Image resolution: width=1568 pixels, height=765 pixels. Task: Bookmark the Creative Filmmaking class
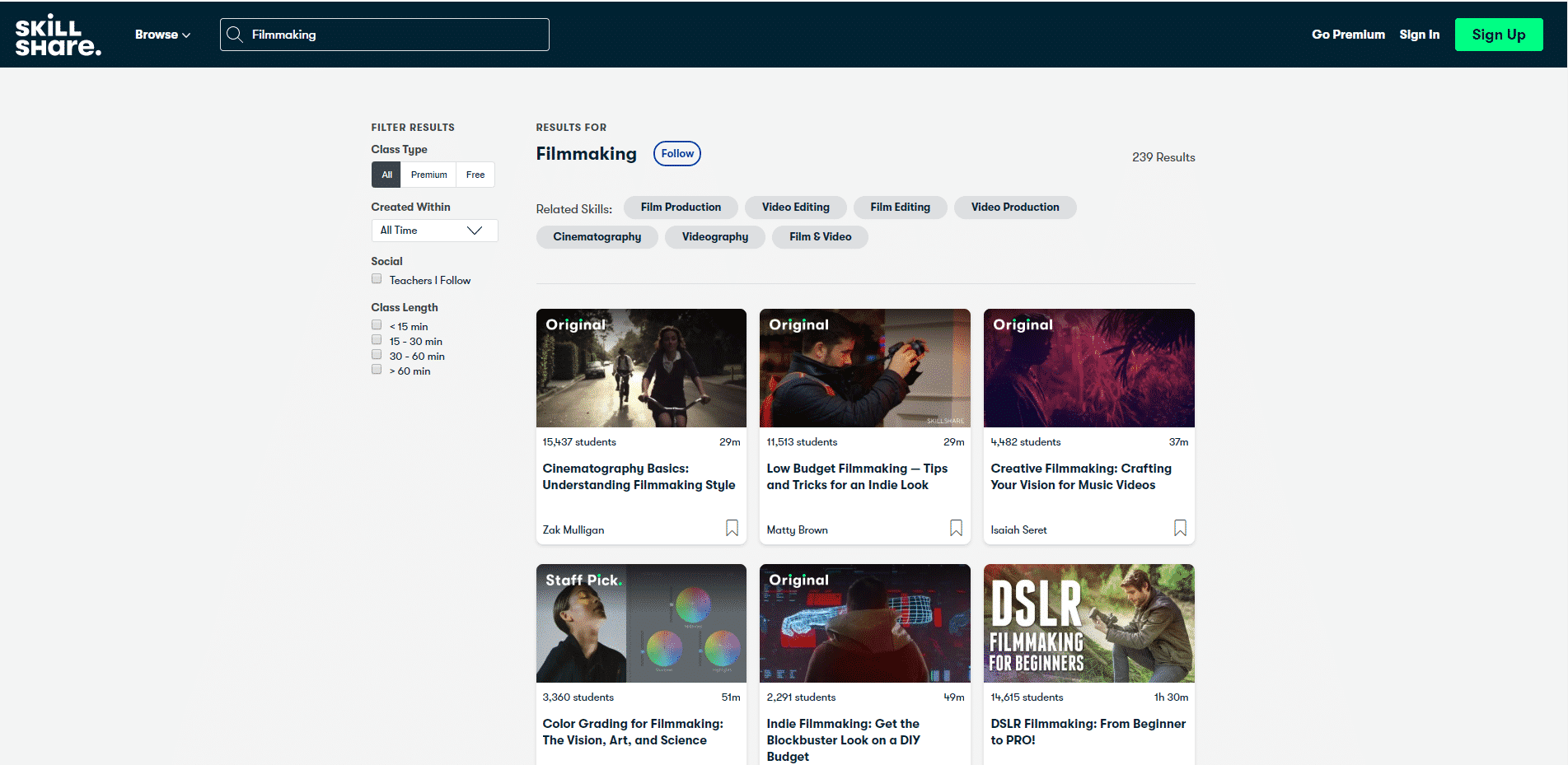coord(1180,528)
